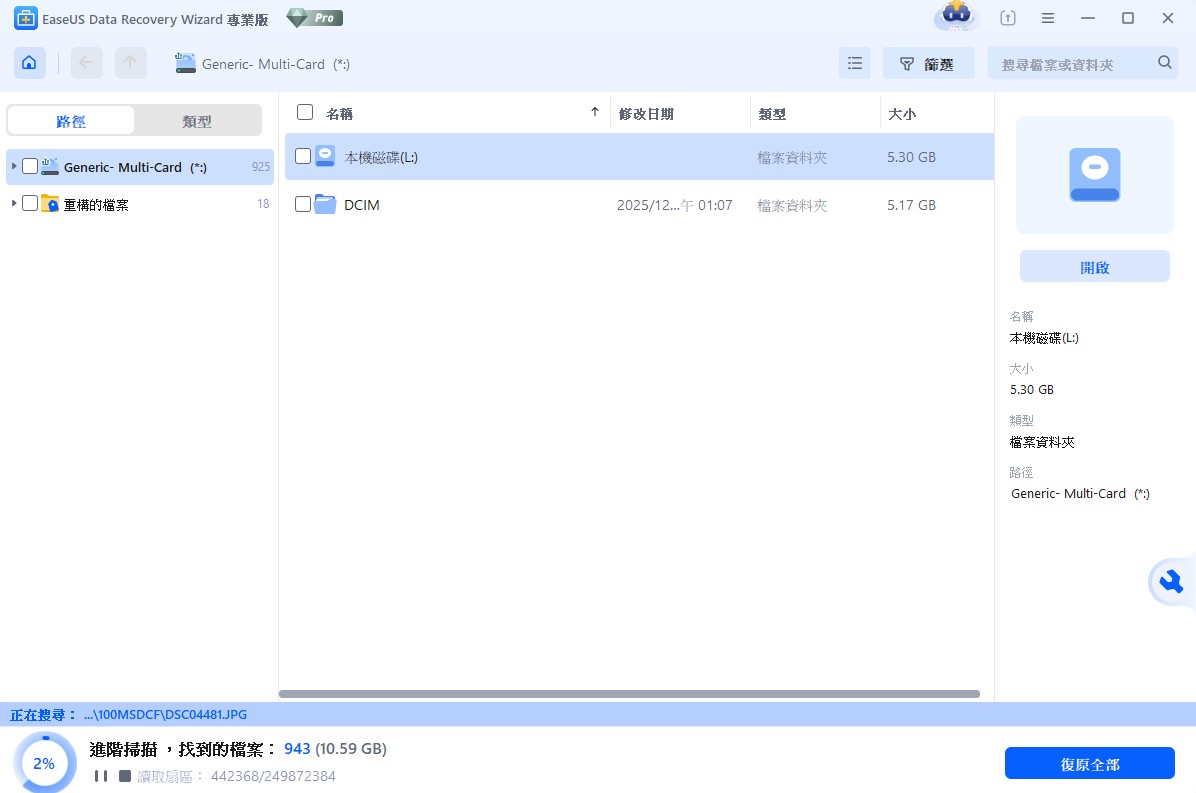Viewport: 1196px width, 793px height.
Task: Check the DCIM row checkbox
Action: click(x=303, y=204)
